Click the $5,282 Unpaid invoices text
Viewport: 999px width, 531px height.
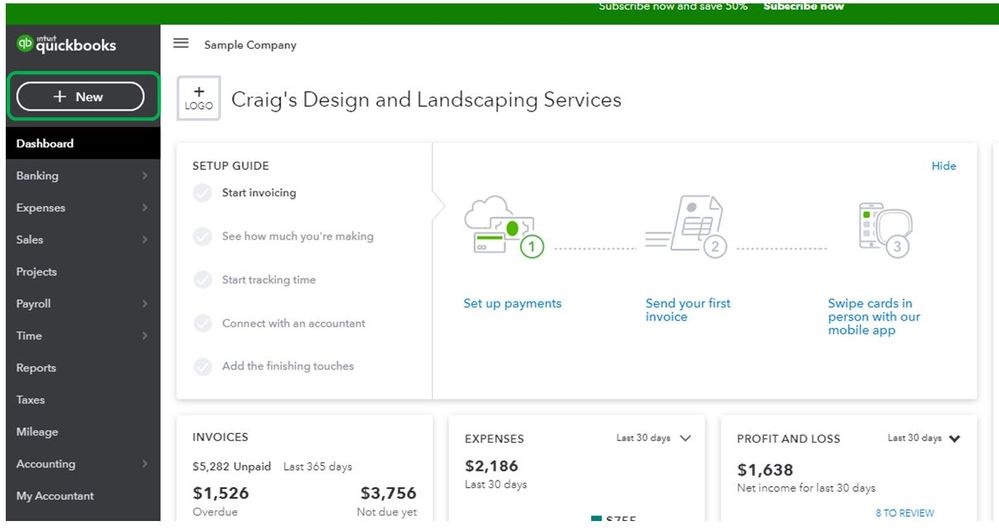(232, 467)
